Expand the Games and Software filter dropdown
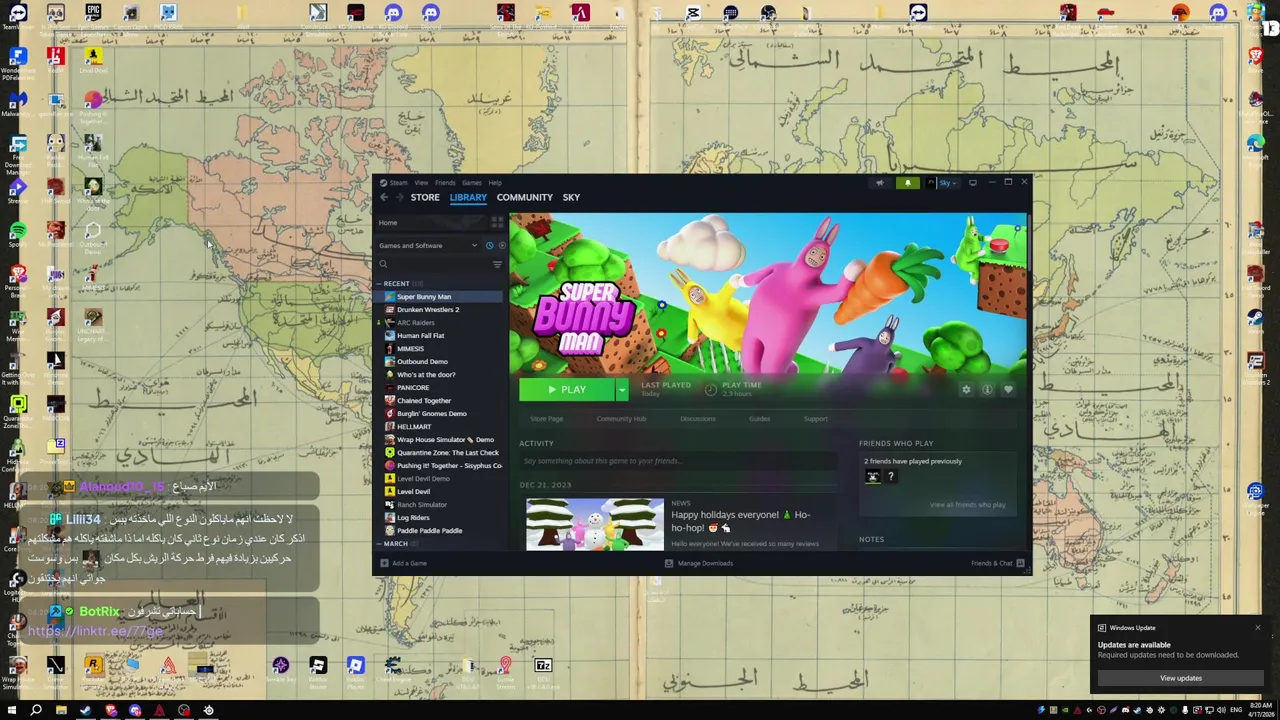Screen dimensions: 1280x720 429,245
